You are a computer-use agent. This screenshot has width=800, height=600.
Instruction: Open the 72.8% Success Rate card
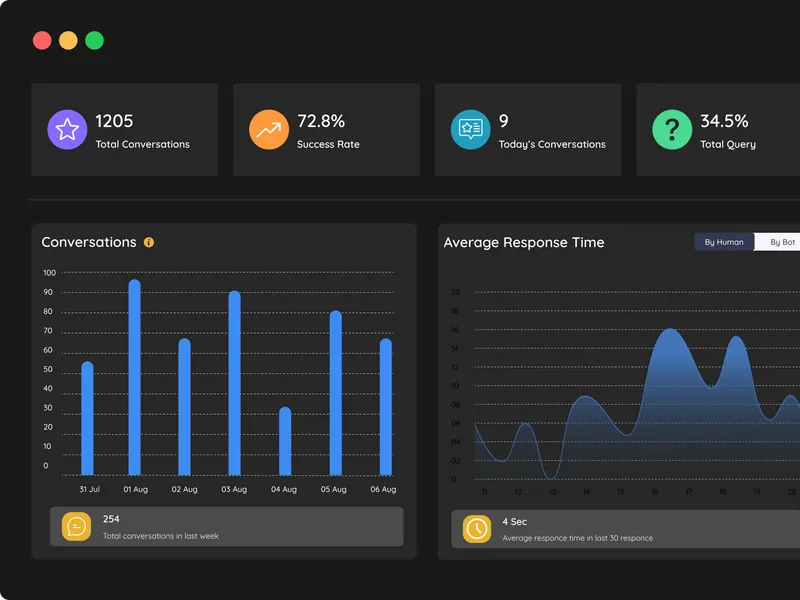327,130
